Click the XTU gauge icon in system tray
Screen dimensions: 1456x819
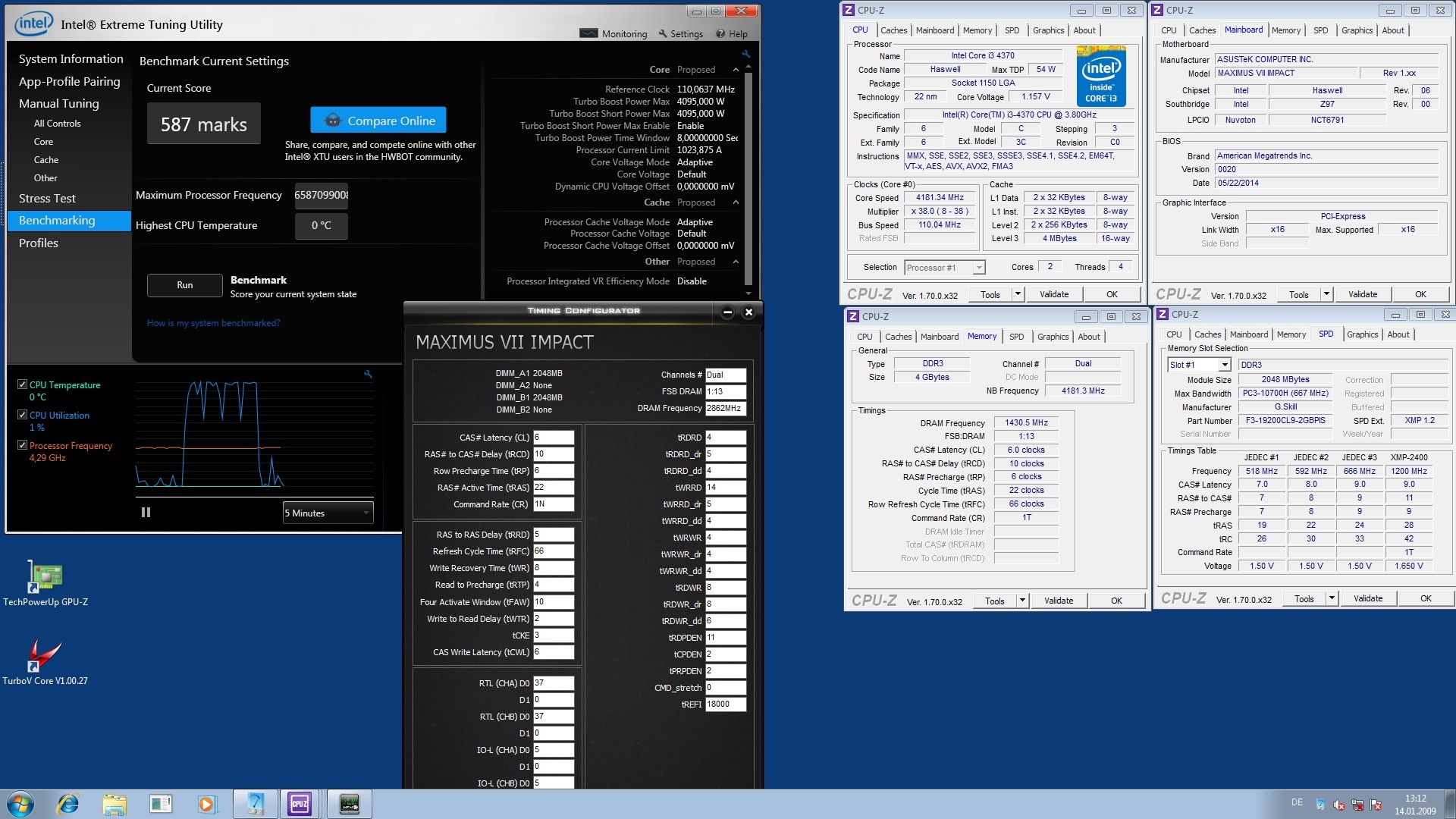pyautogui.click(x=1321, y=805)
